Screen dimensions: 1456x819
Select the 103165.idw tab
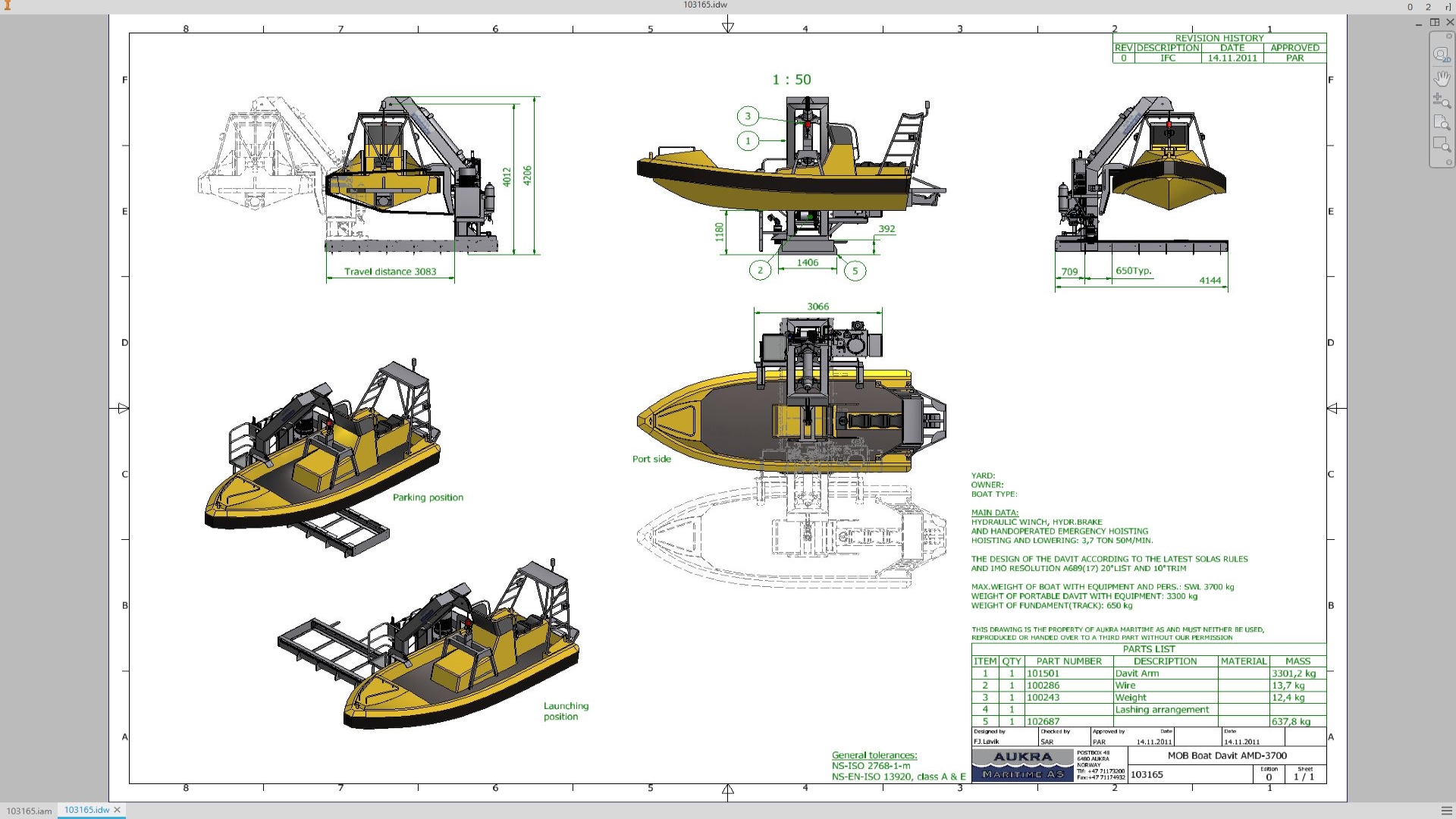coord(86,810)
